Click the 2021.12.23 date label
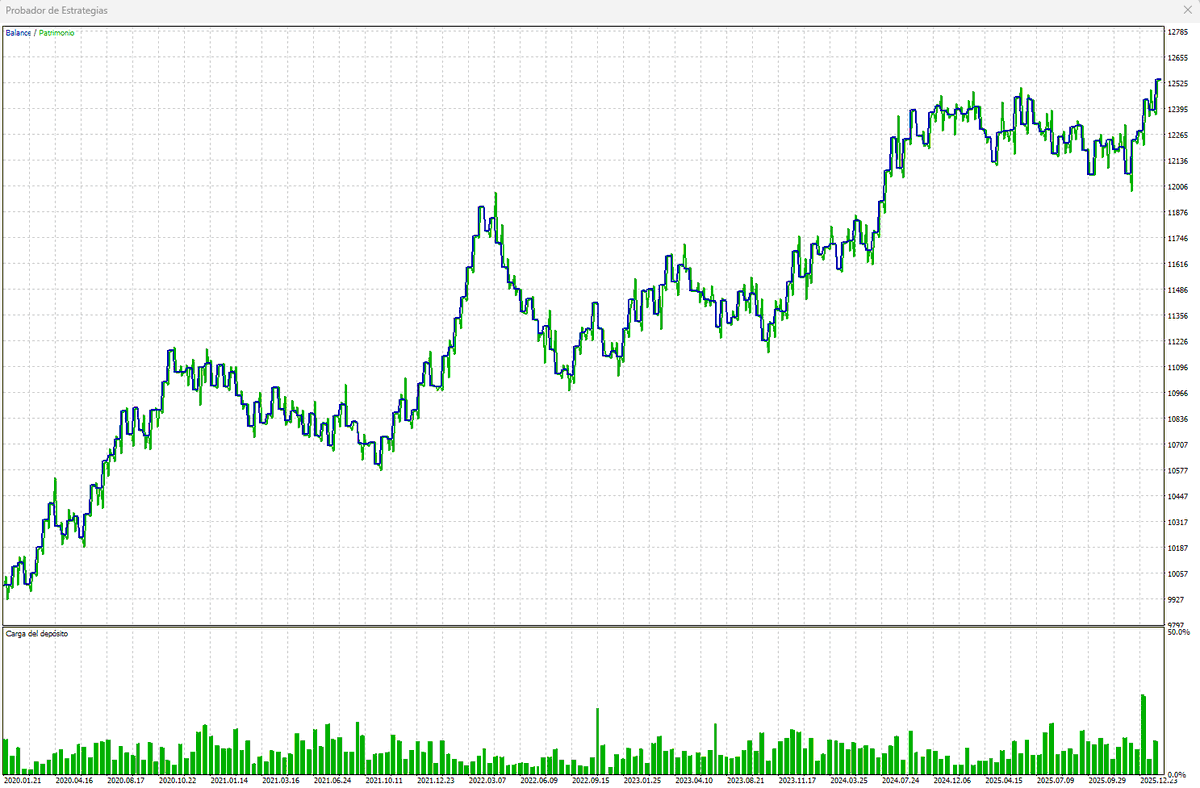The image size is (1200, 788). pyautogui.click(x=436, y=780)
